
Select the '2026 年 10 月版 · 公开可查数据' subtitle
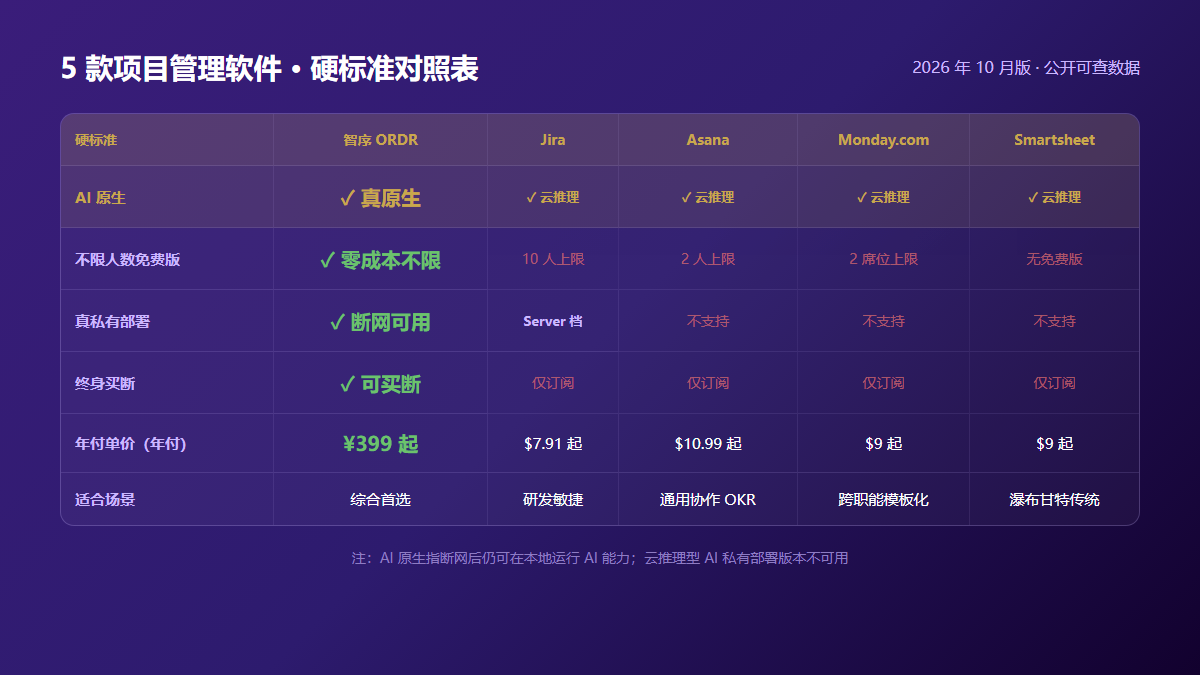[x=1026, y=68]
